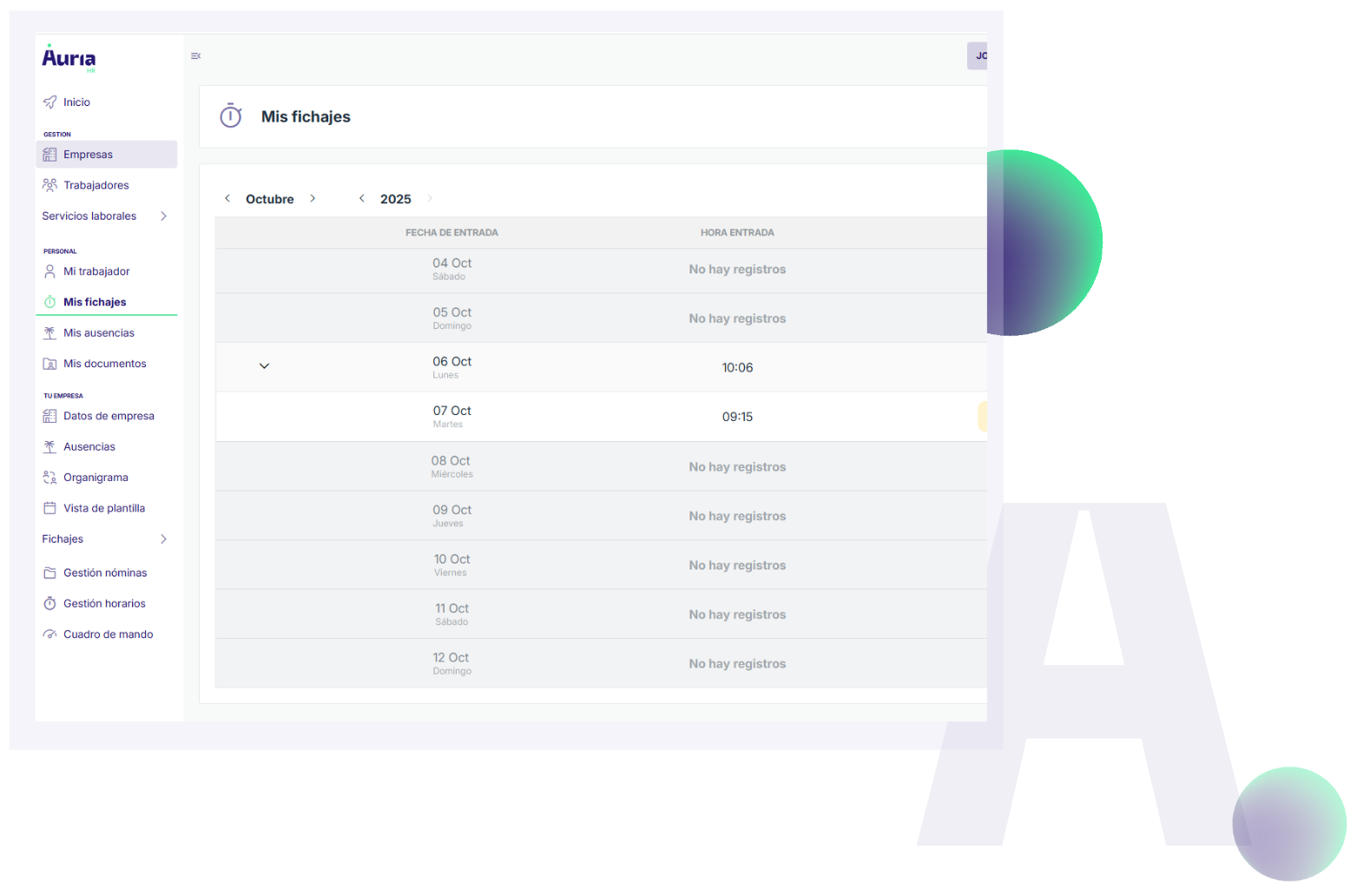
Task: Click the Empresas building icon
Action: coord(49,155)
